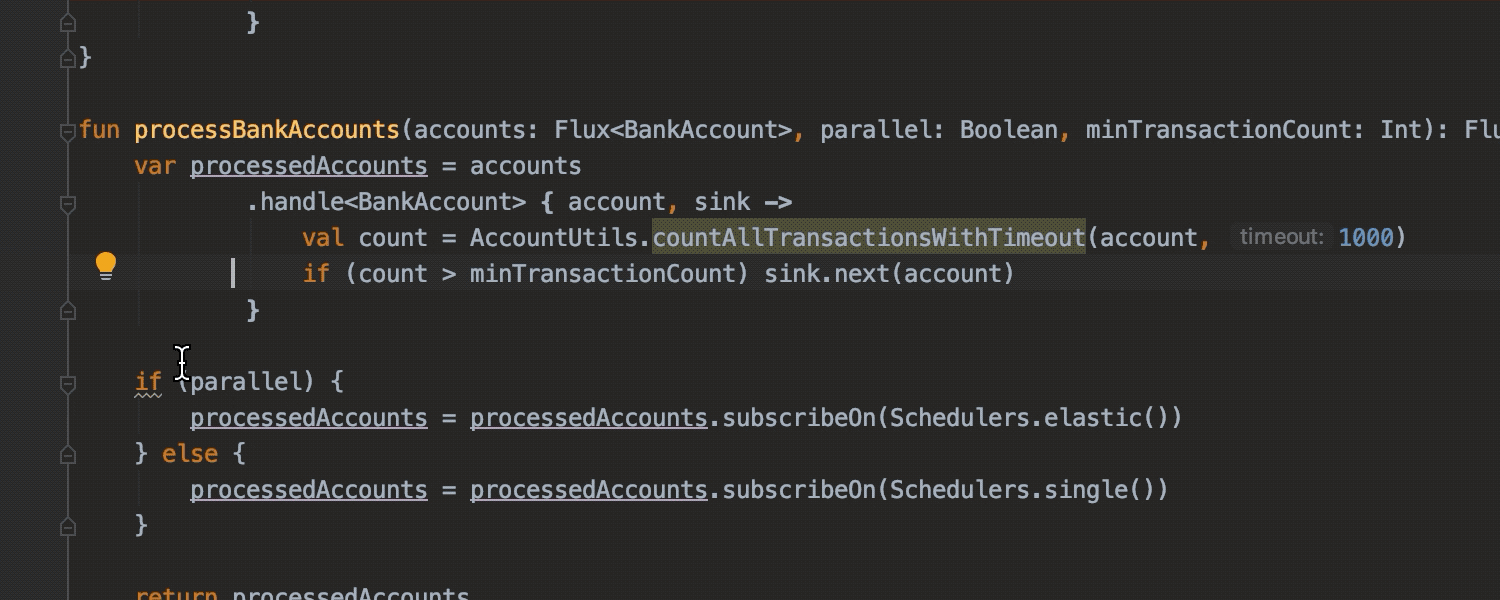The image size is (1500, 600).
Task: Place cursor on processBankAccounts function name
Action: point(267,130)
